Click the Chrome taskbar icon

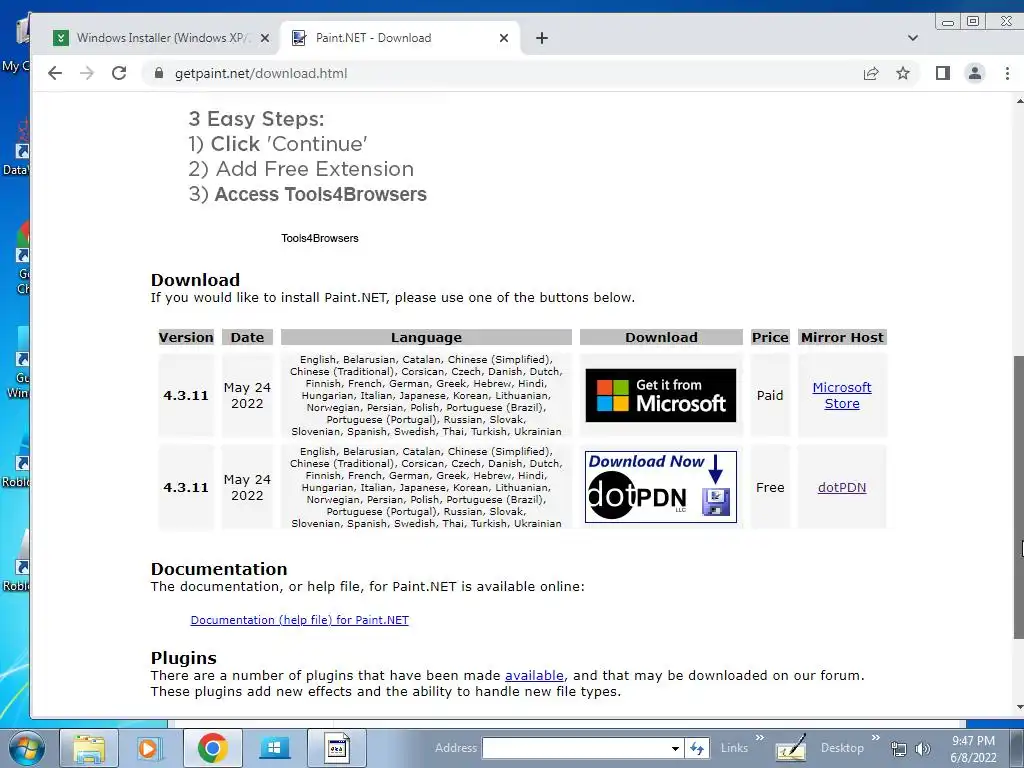click(212, 748)
